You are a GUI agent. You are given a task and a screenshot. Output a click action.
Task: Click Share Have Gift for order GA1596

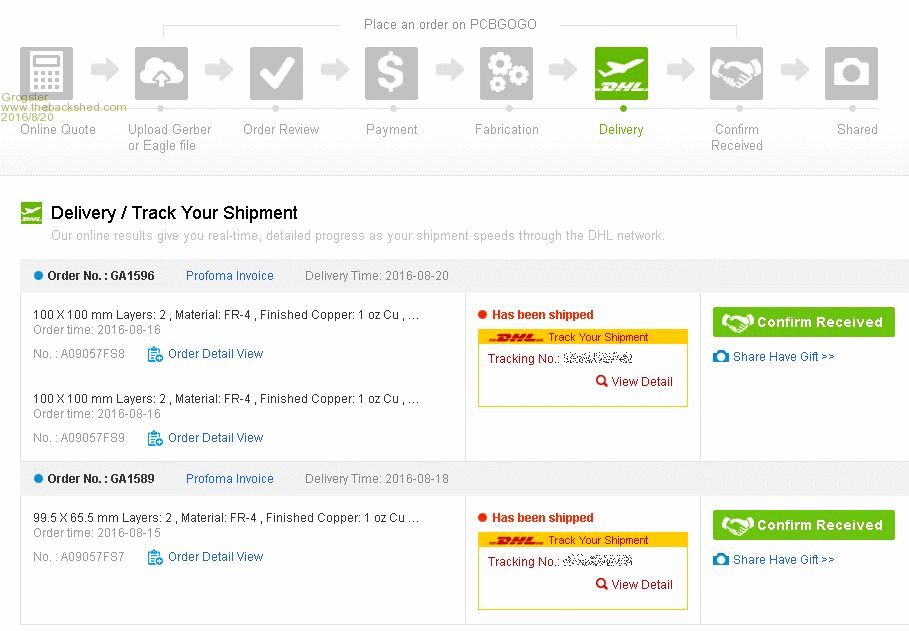pyautogui.click(x=782, y=357)
